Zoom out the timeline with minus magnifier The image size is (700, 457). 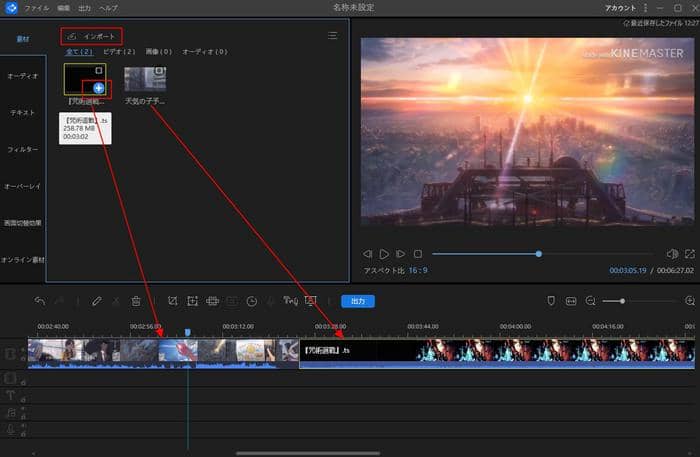pos(590,301)
